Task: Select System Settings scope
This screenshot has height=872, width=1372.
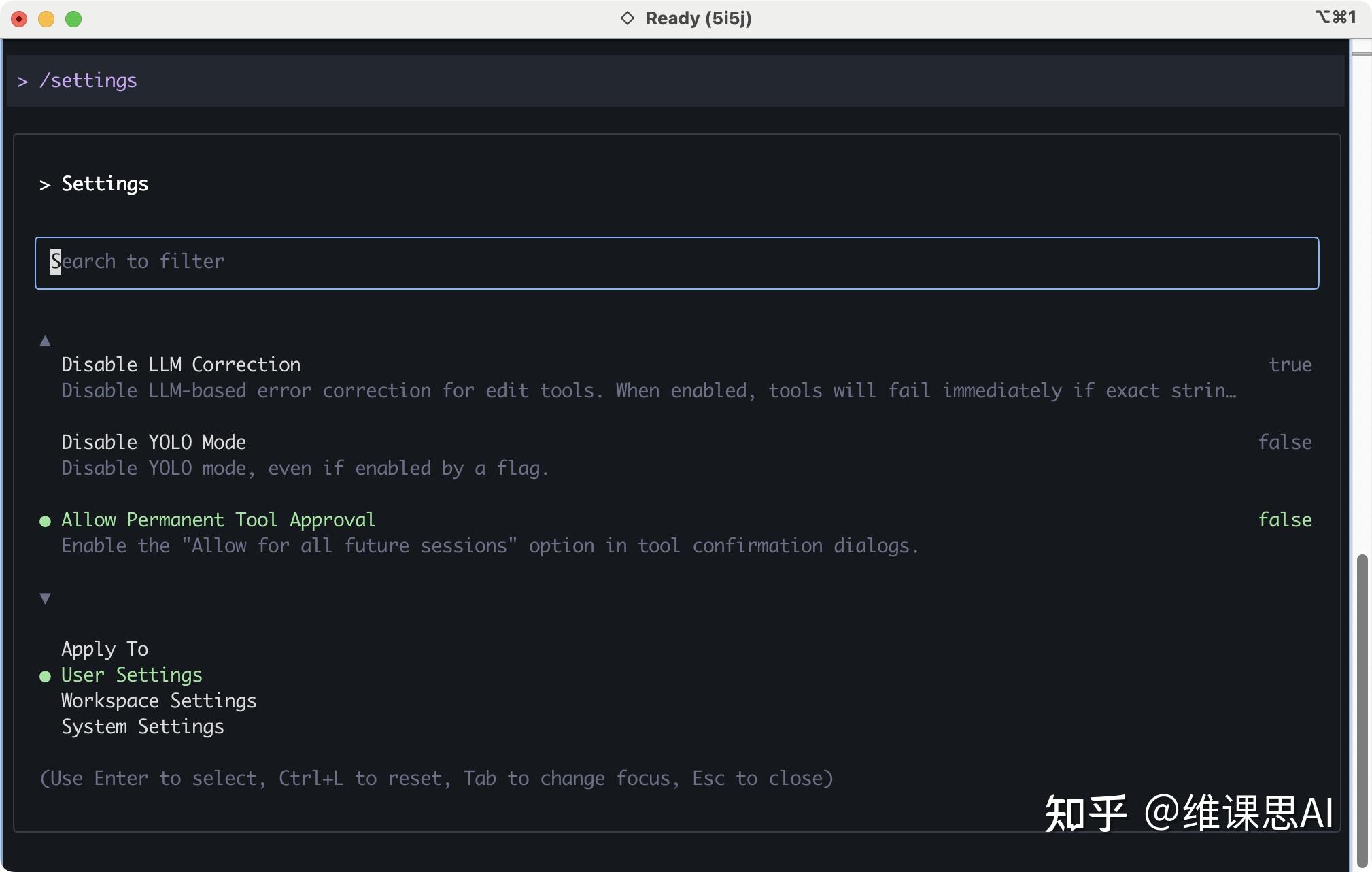Action: tap(143, 726)
